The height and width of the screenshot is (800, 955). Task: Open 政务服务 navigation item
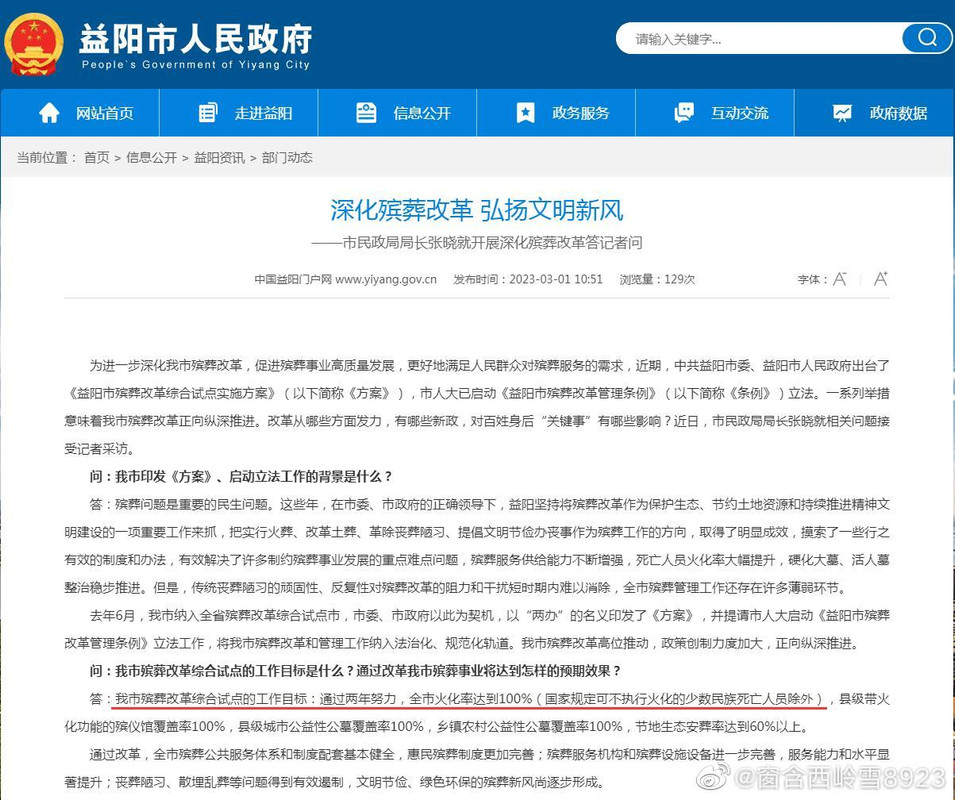(x=556, y=113)
